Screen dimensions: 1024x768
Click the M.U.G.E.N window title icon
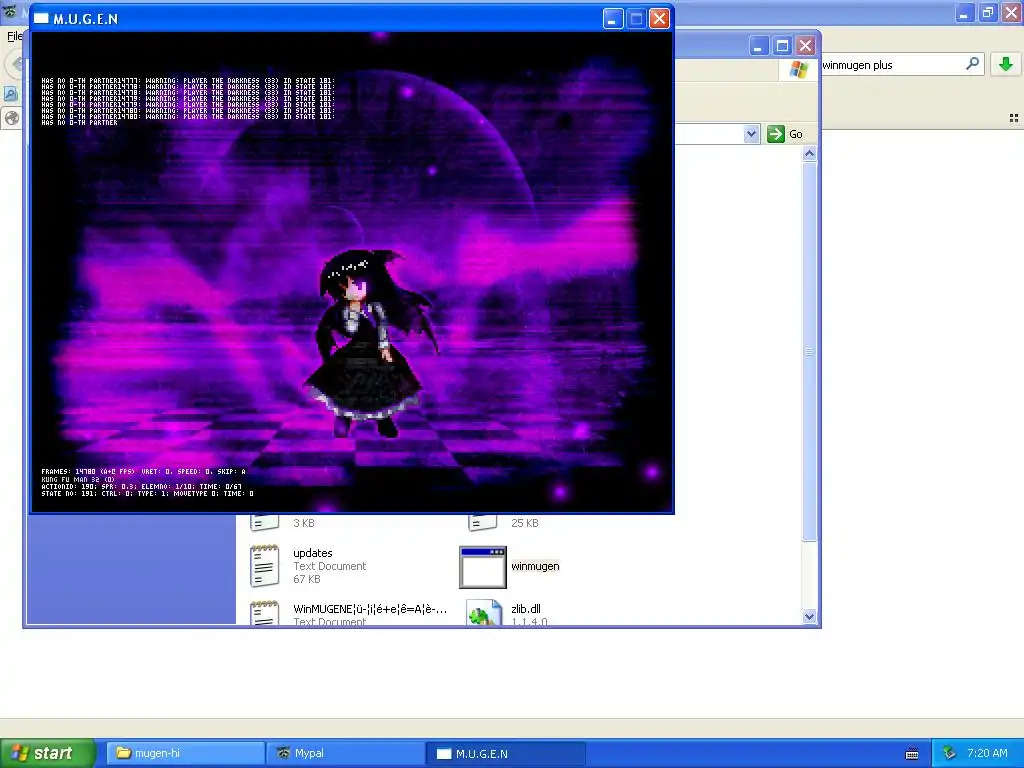42,19
